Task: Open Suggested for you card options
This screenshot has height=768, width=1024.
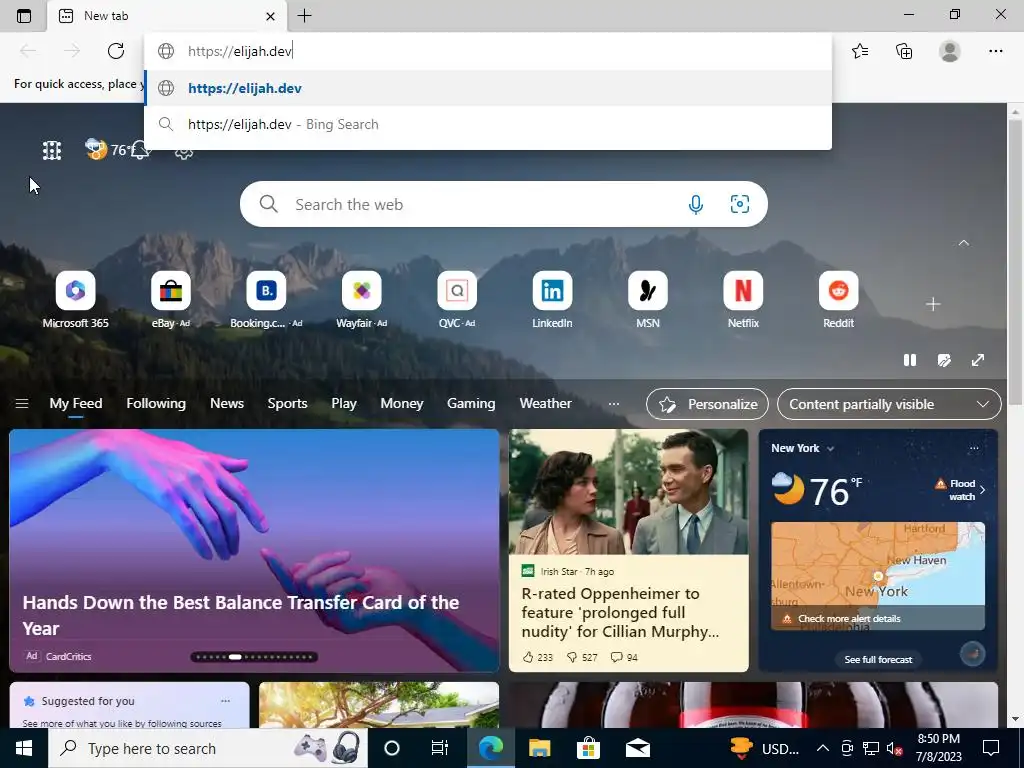Action: click(x=225, y=701)
